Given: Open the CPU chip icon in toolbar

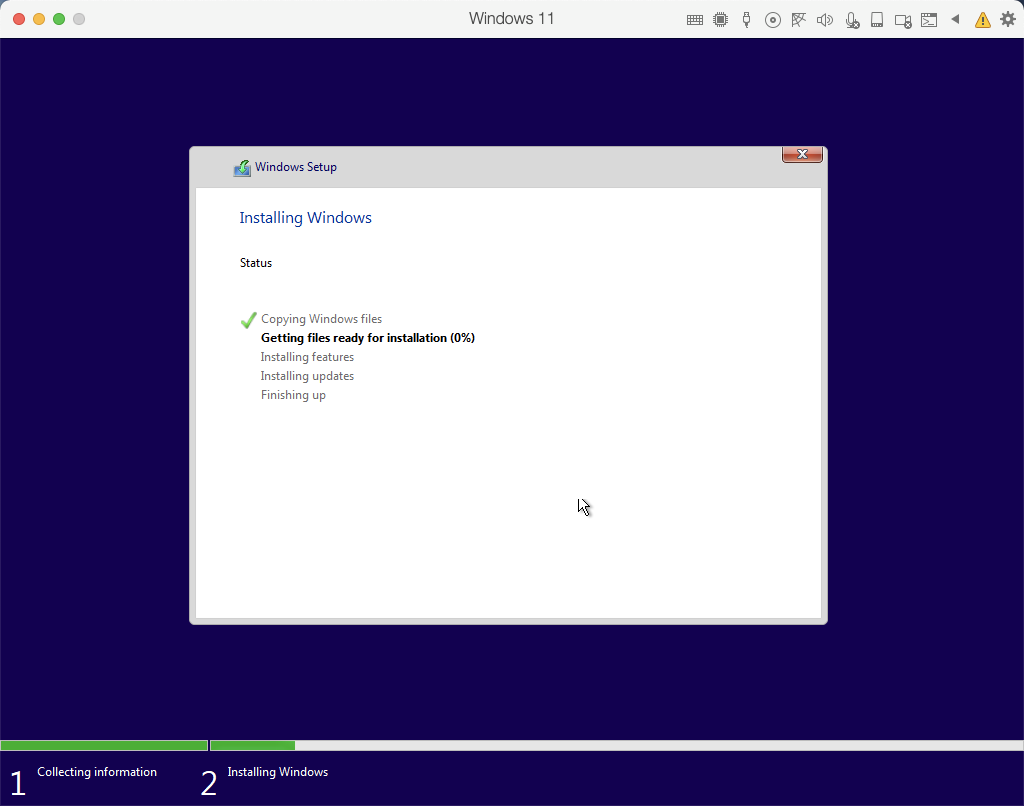Looking at the screenshot, I should point(720,20).
